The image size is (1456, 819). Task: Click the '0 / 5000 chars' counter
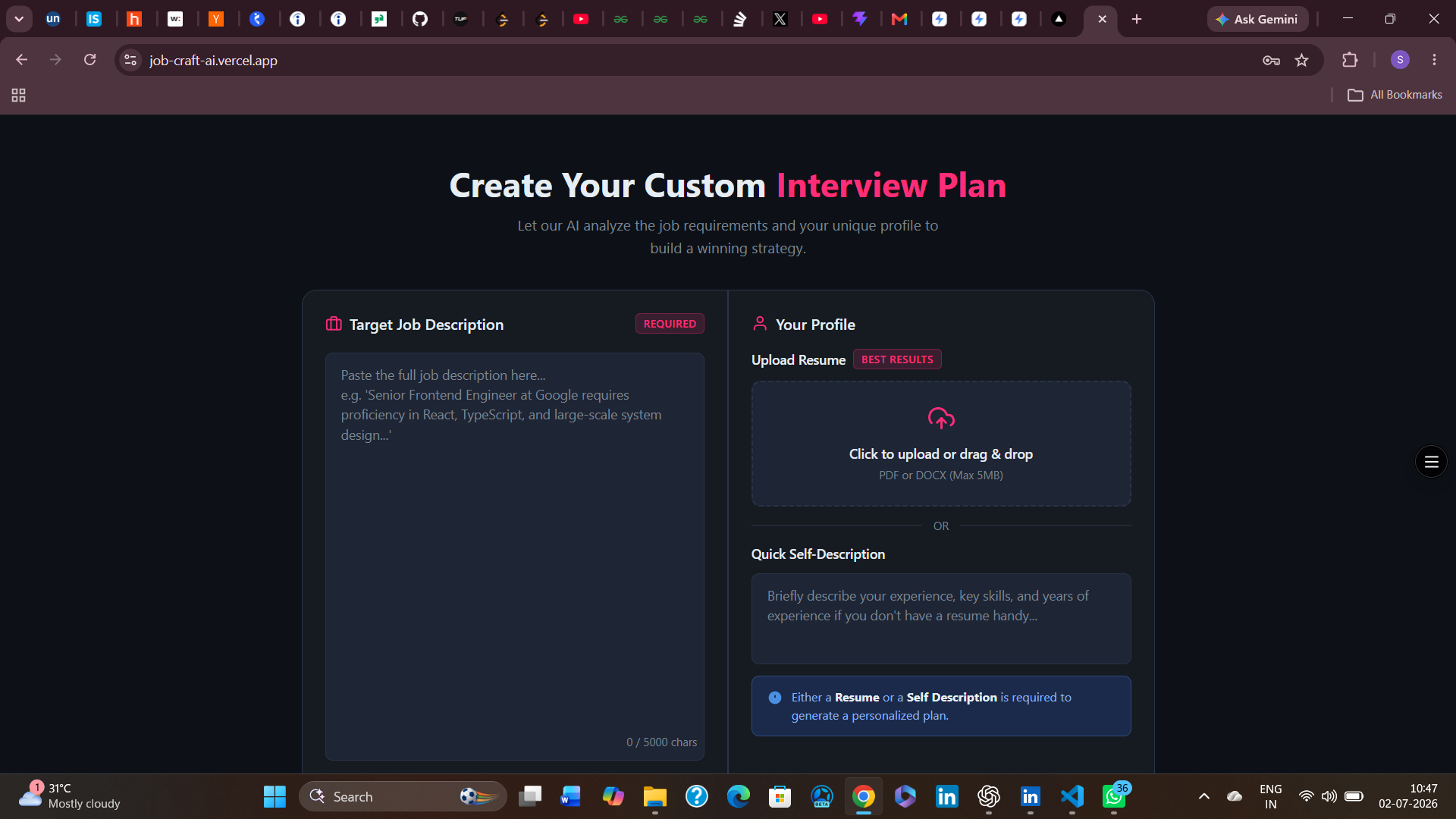pos(661,742)
